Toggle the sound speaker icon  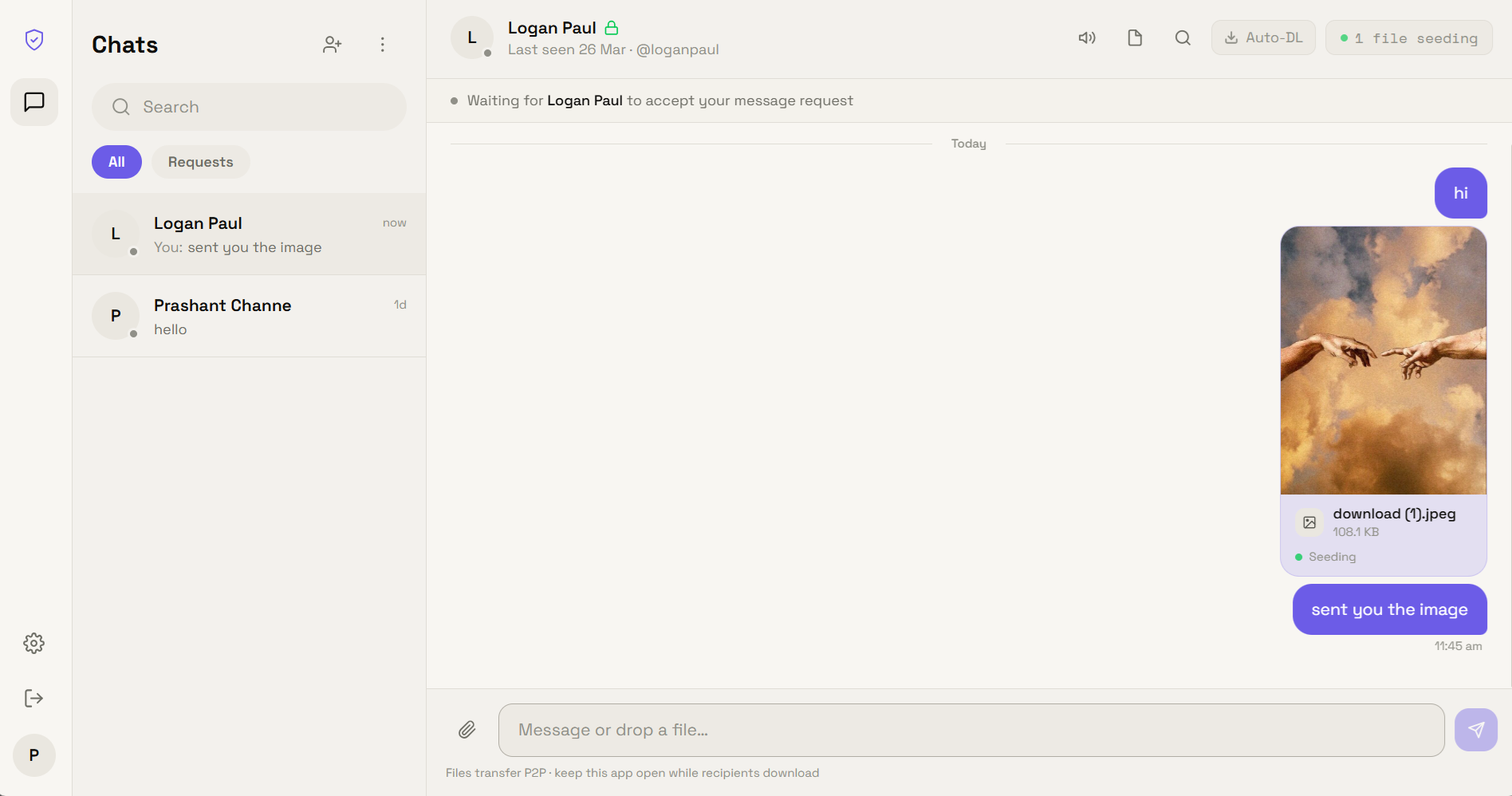(1087, 37)
